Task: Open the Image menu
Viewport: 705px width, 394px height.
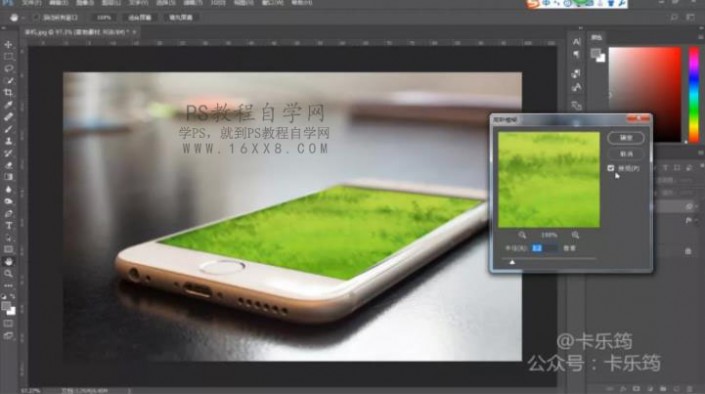Action: pyautogui.click(x=85, y=3)
